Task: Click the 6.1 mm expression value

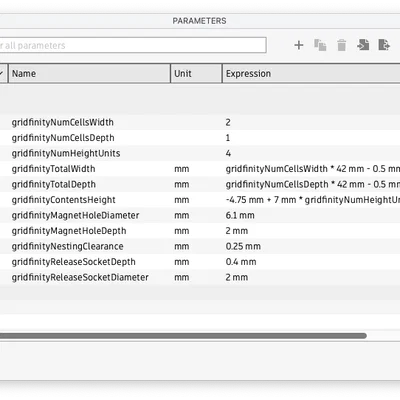Action: [x=240, y=215]
